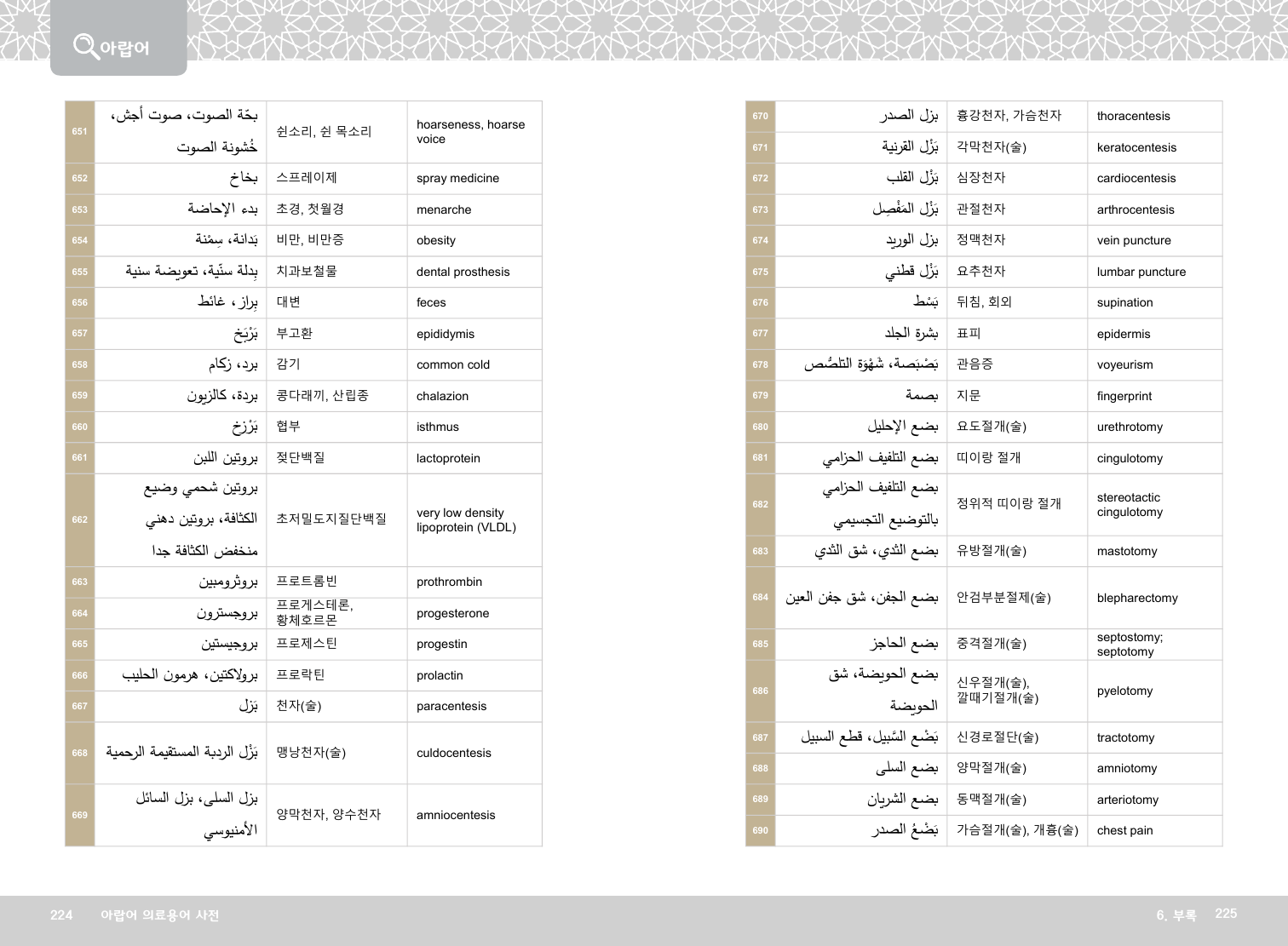This screenshot has height=946, width=1288.
Task: Click the 'lumbar puncture' cell
Action: pyautogui.click(x=1141, y=272)
